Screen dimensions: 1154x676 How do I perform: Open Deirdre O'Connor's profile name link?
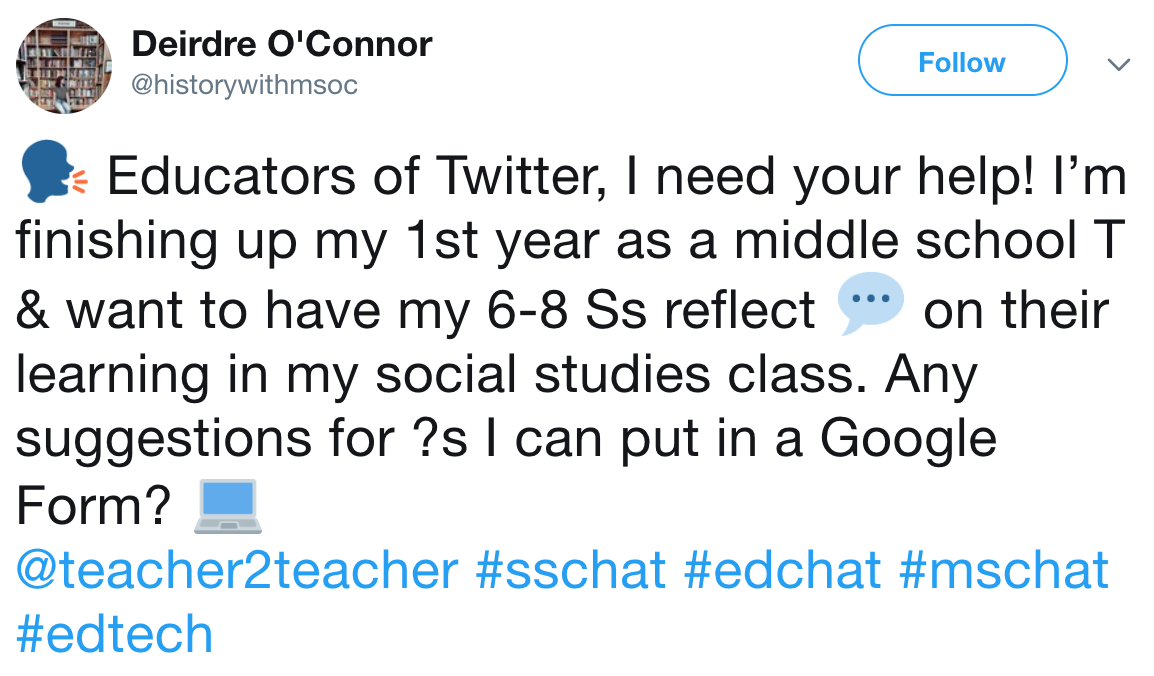click(x=282, y=43)
